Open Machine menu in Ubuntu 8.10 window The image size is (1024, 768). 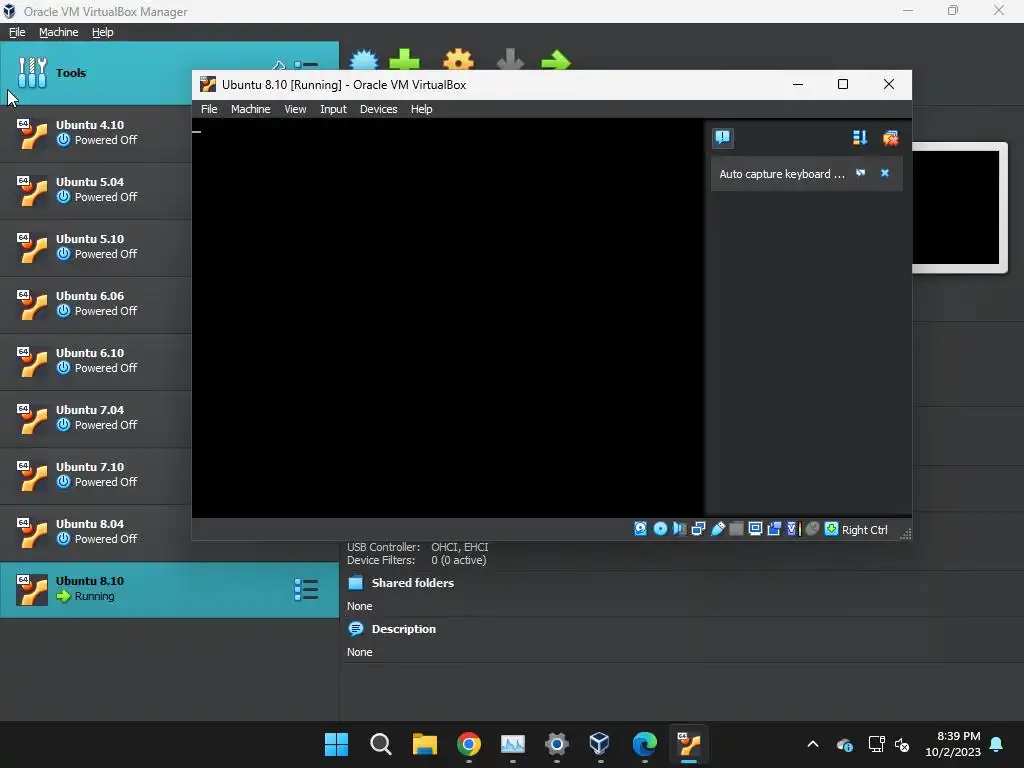click(x=250, y=109)
